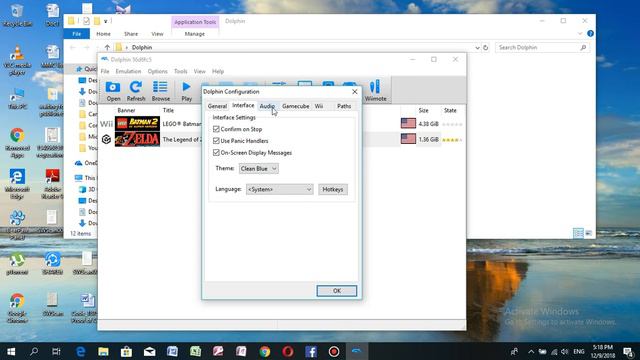This screenshot has width=640, height=360.
Task: Open Opera browser from the taskbar
Action: point(288,351)
